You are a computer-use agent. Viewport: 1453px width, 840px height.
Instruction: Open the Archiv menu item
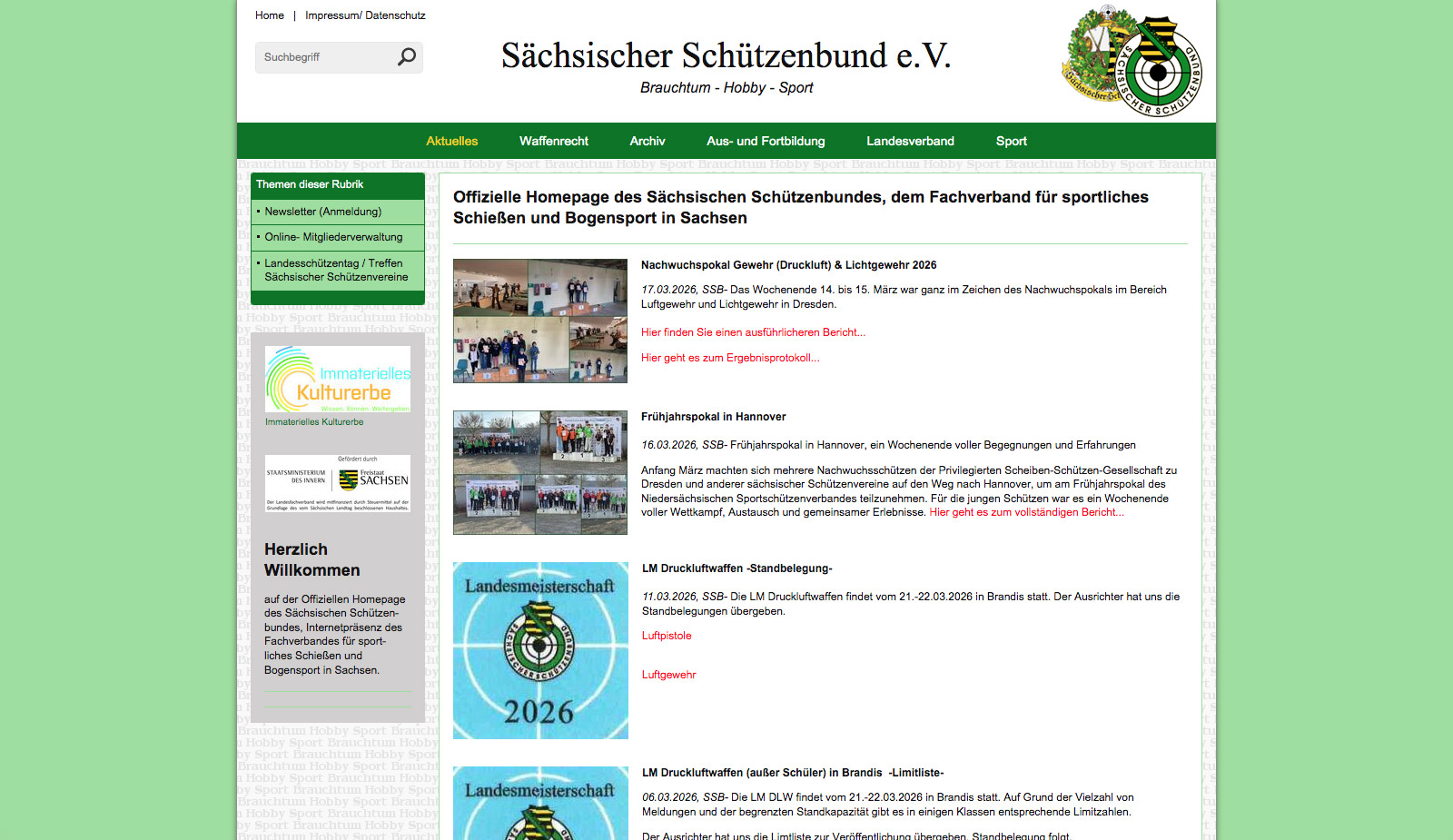tap(647, 141)
